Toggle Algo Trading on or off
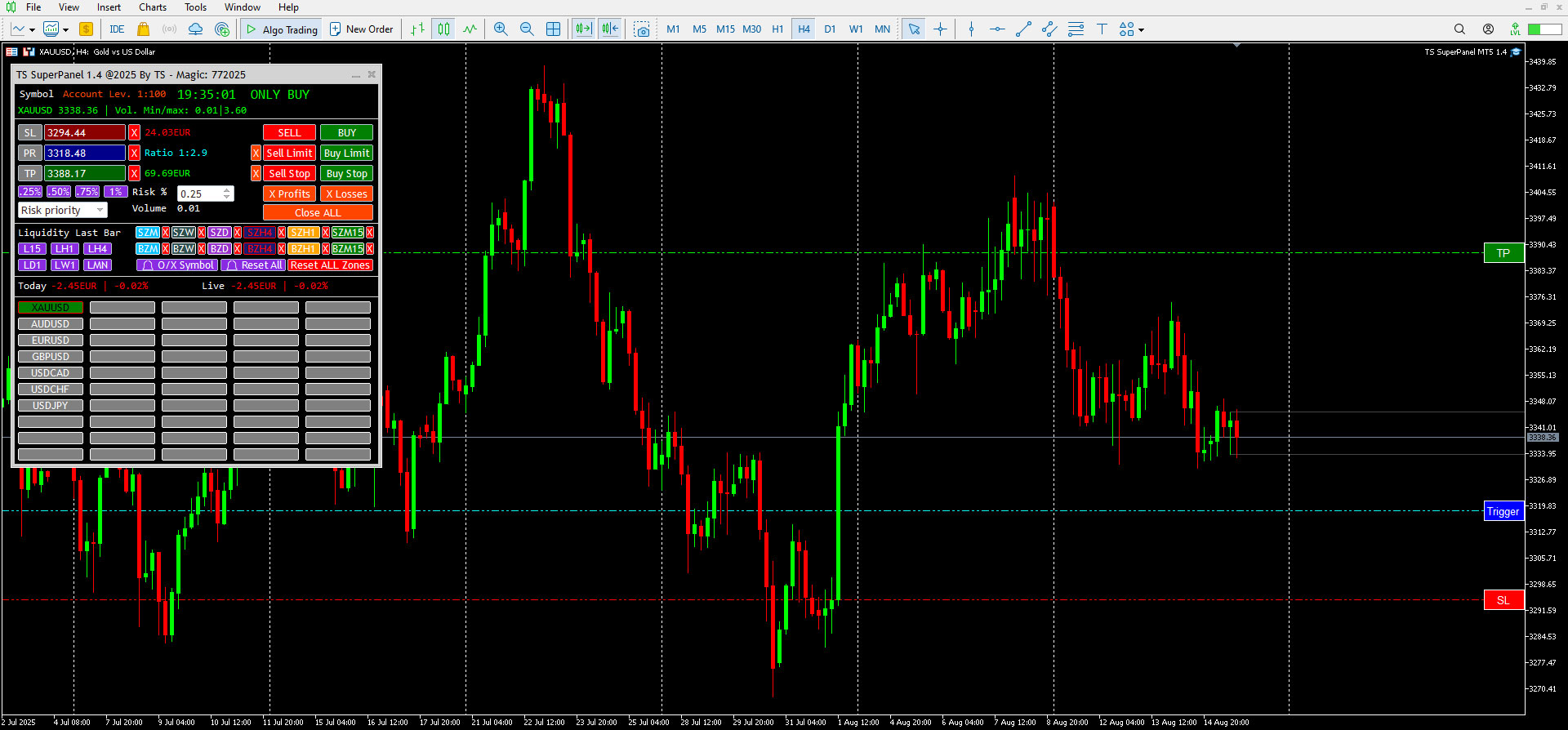The image size is (1568, 730). click(x=282, y=29)
